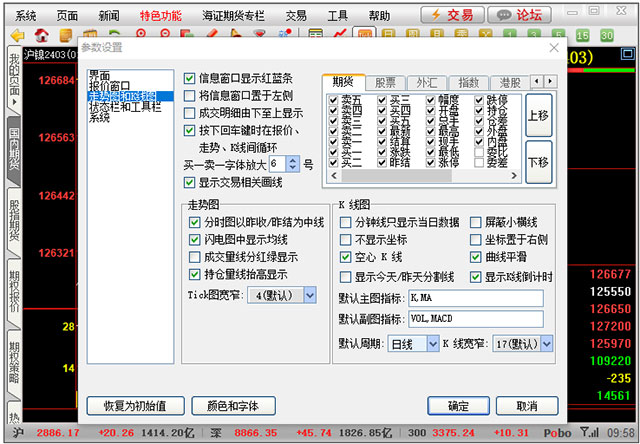This screenshot has height=444, width=640.
Task: Open the 页面 menu
Action: point(67,16)
